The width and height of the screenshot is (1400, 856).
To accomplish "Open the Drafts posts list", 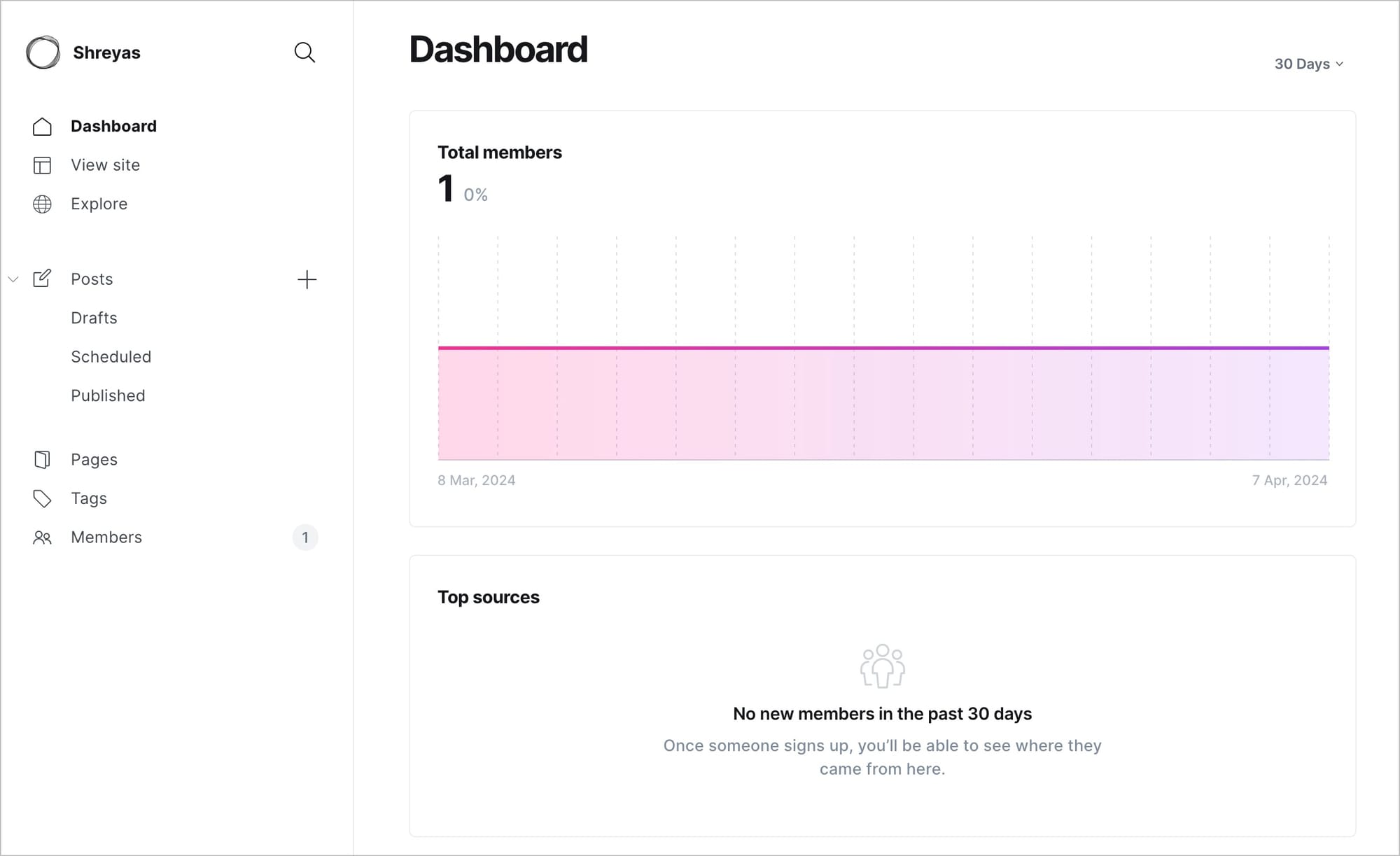I will 94,318.
